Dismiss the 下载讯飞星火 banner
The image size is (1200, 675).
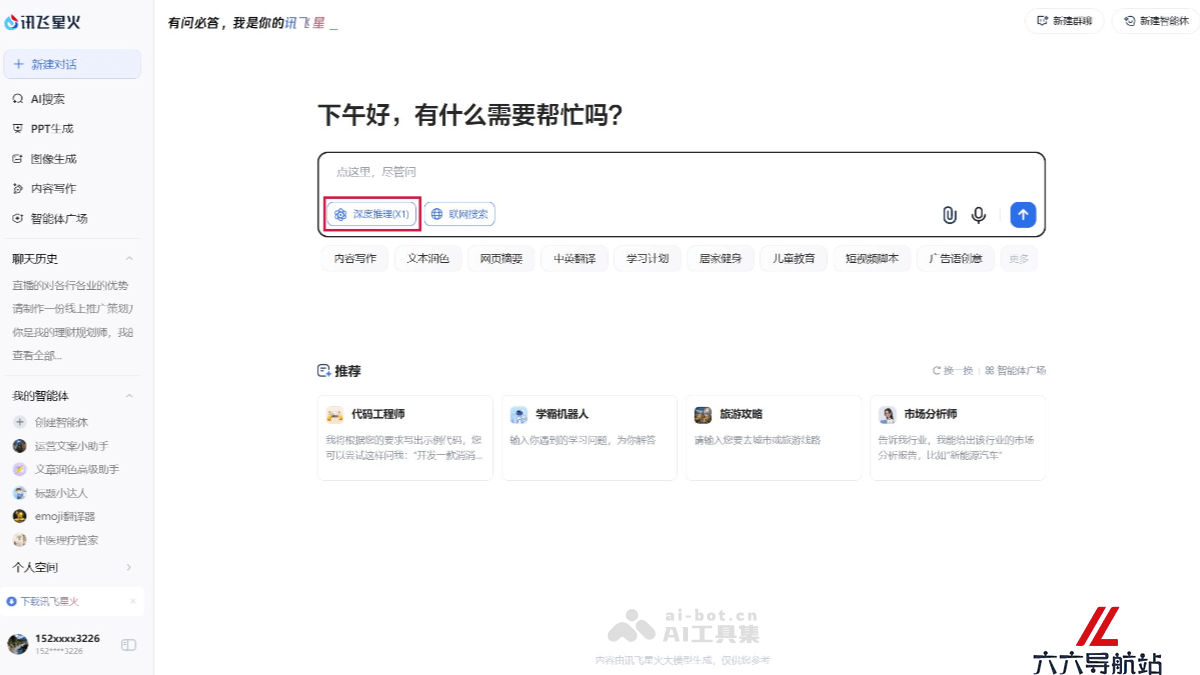(x=133, y=601)
